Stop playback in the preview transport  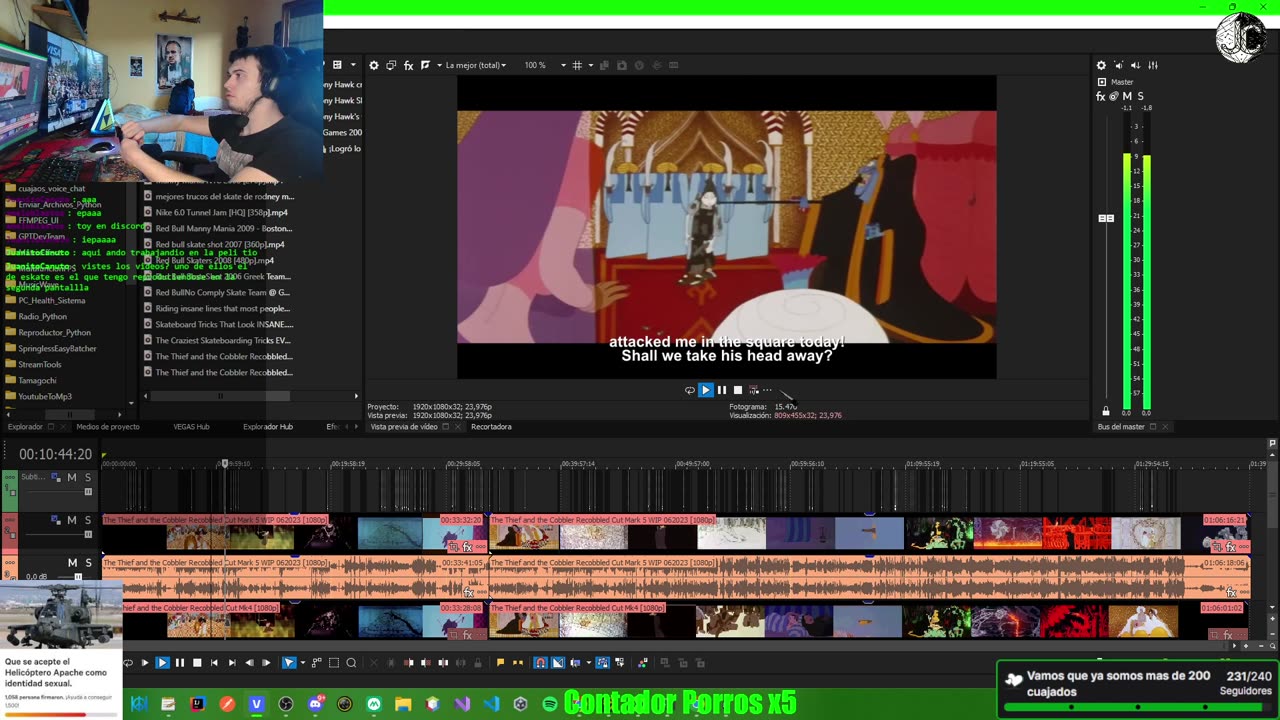point(738,390)
